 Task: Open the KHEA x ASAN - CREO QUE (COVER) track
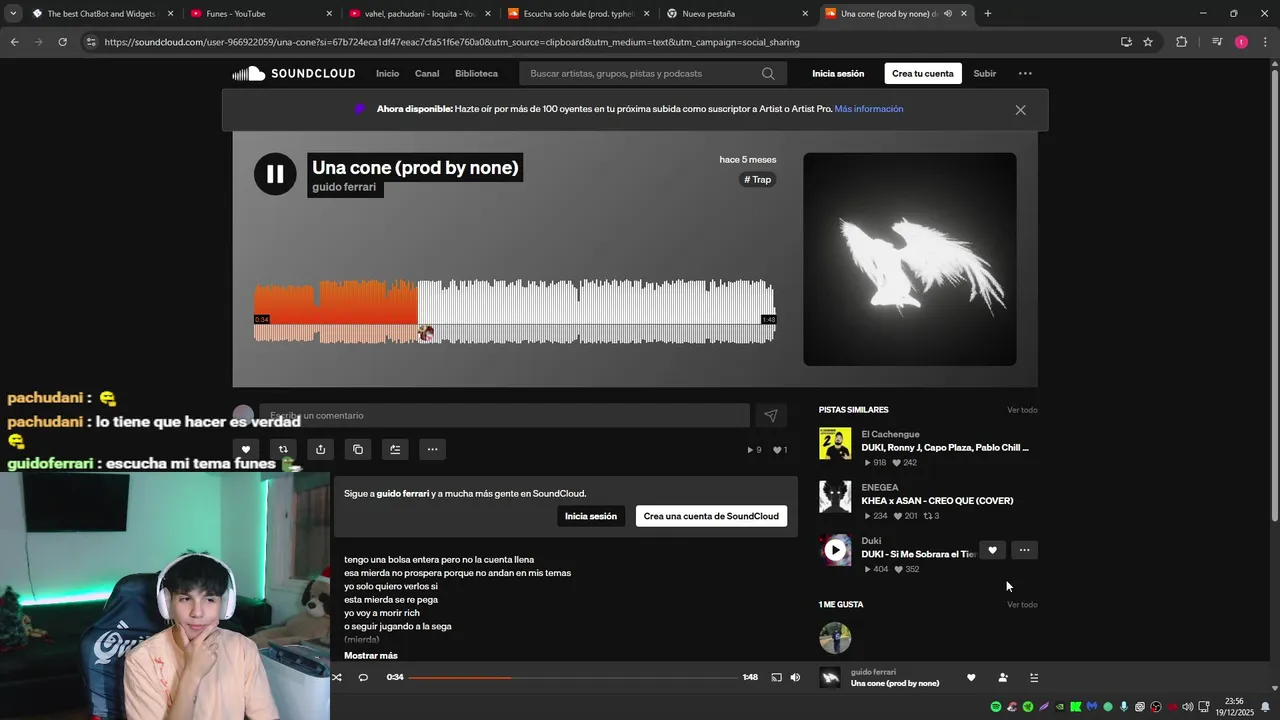[x=937, y=501]
